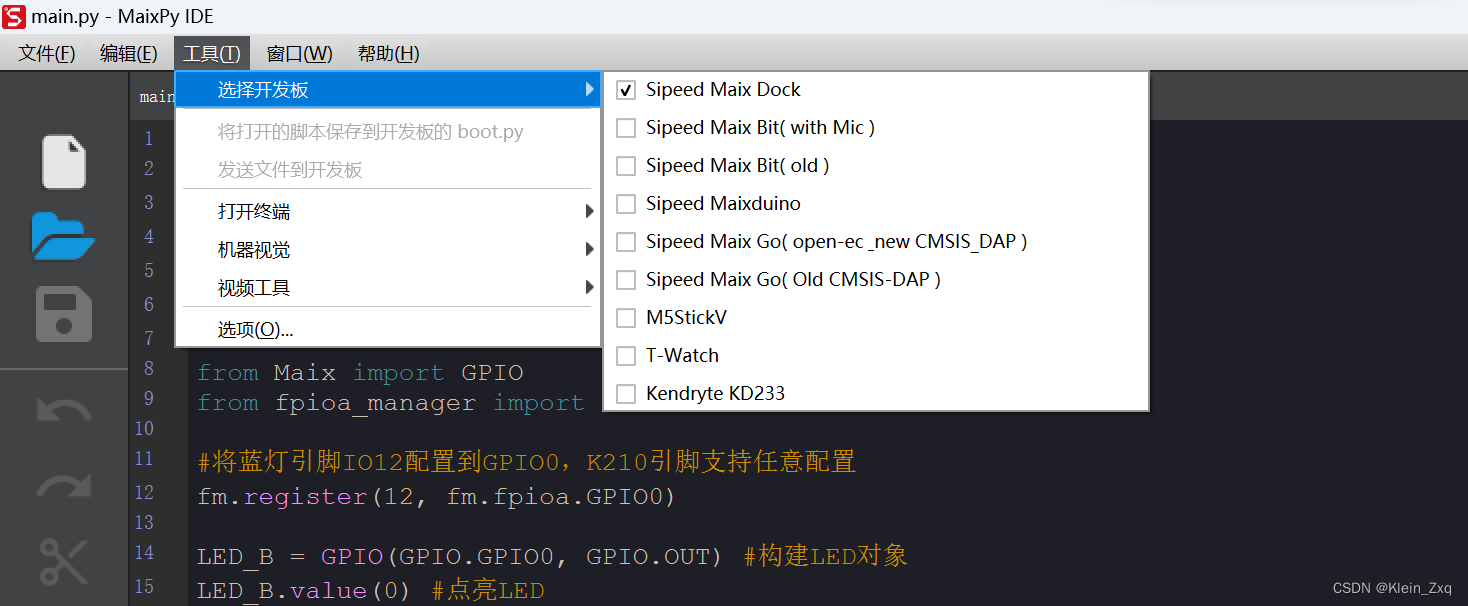This screenshot has height=606, width=1468.
Task: Open a file with the folder icon
Action: (63, 237)
